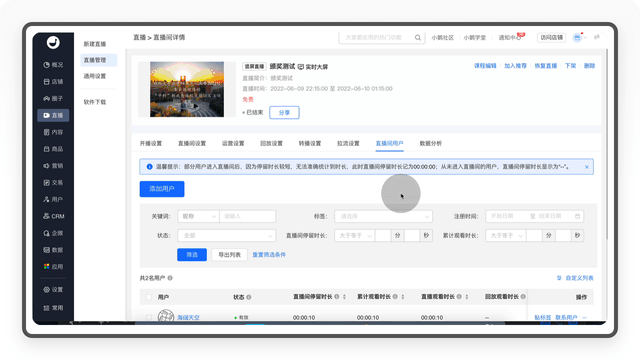Click the 自定义列表 customize list icon

(559, 278)
